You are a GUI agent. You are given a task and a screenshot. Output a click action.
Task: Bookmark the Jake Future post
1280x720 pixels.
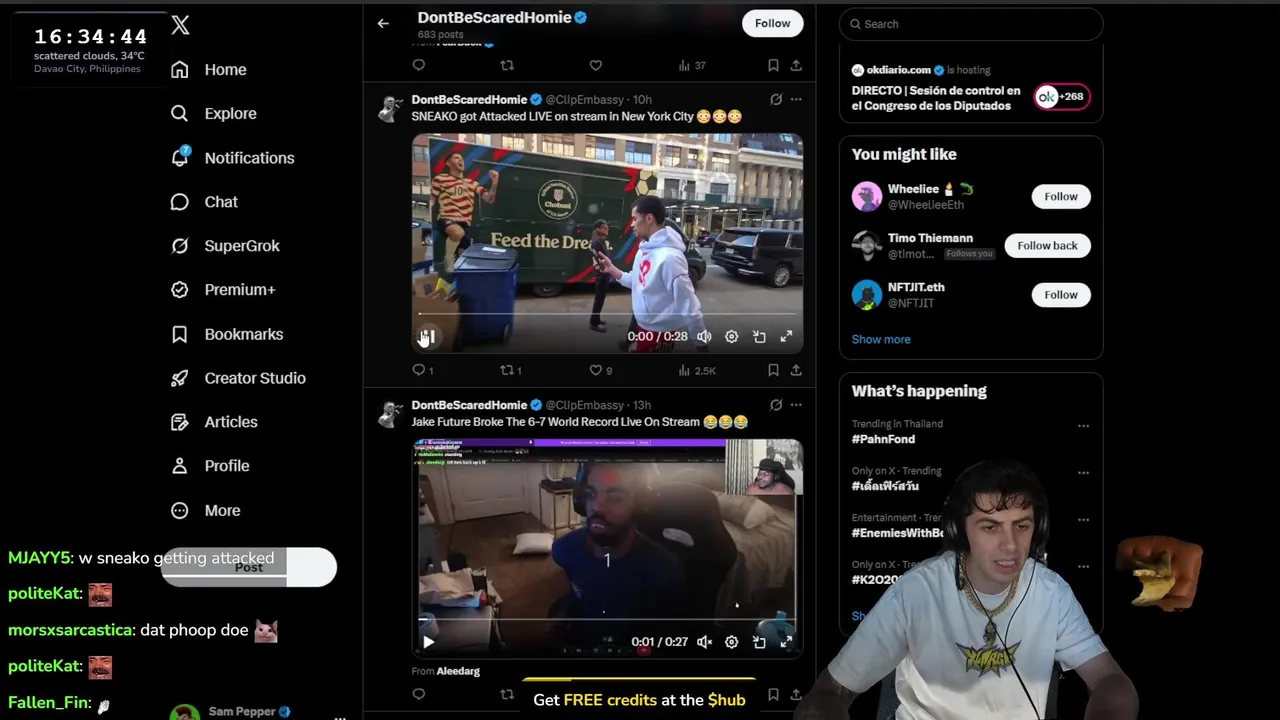tap(773, 694)
